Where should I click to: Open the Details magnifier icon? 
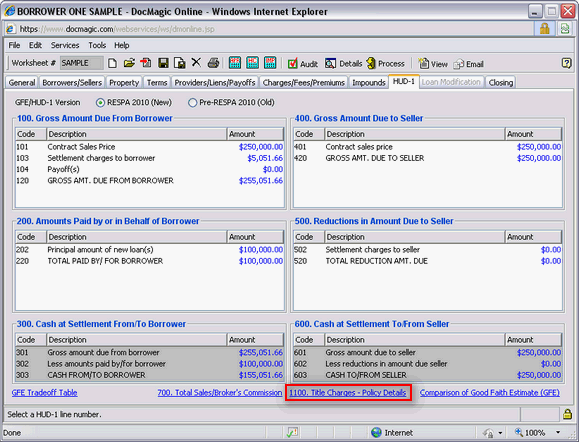point(330,64)
